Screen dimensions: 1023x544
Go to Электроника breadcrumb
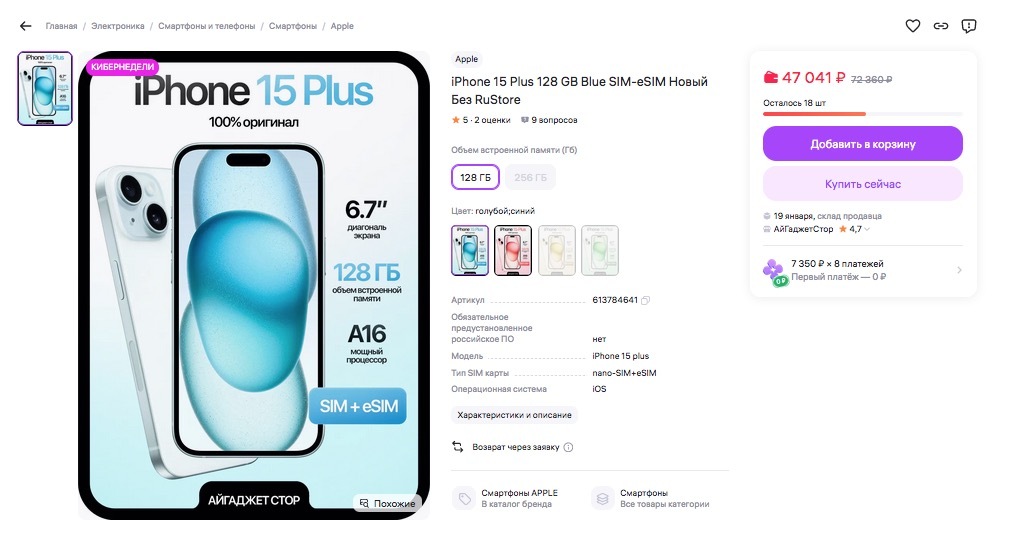pyautogui.click(x=117, y=26)
